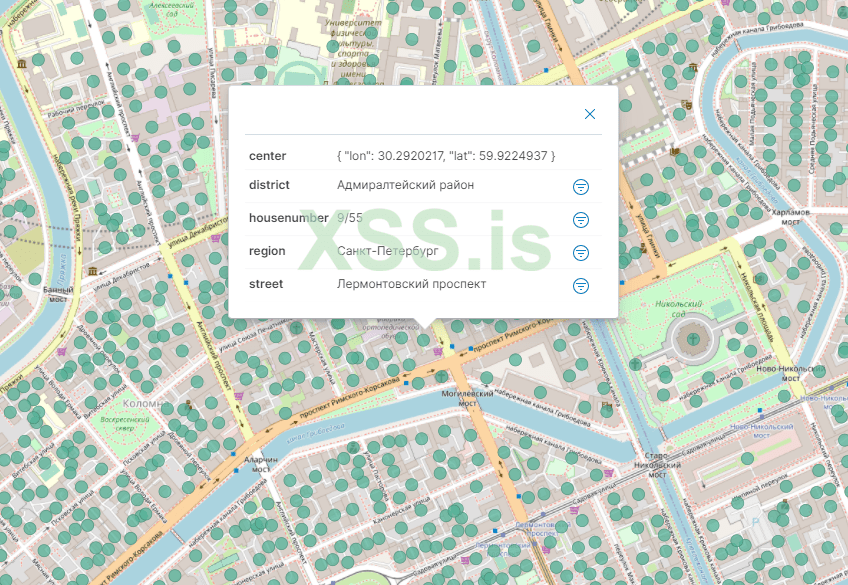
Task: Click the shop cart near Старо-Никольский мост
Action: (x=609, y=473)
